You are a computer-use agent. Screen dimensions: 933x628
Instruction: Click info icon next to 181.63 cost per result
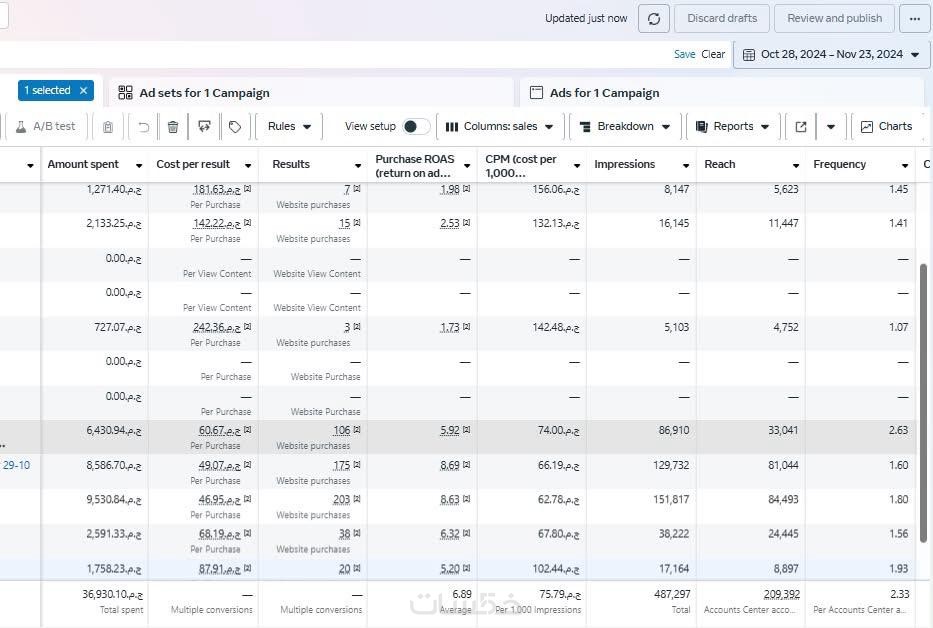pos(248,189)
